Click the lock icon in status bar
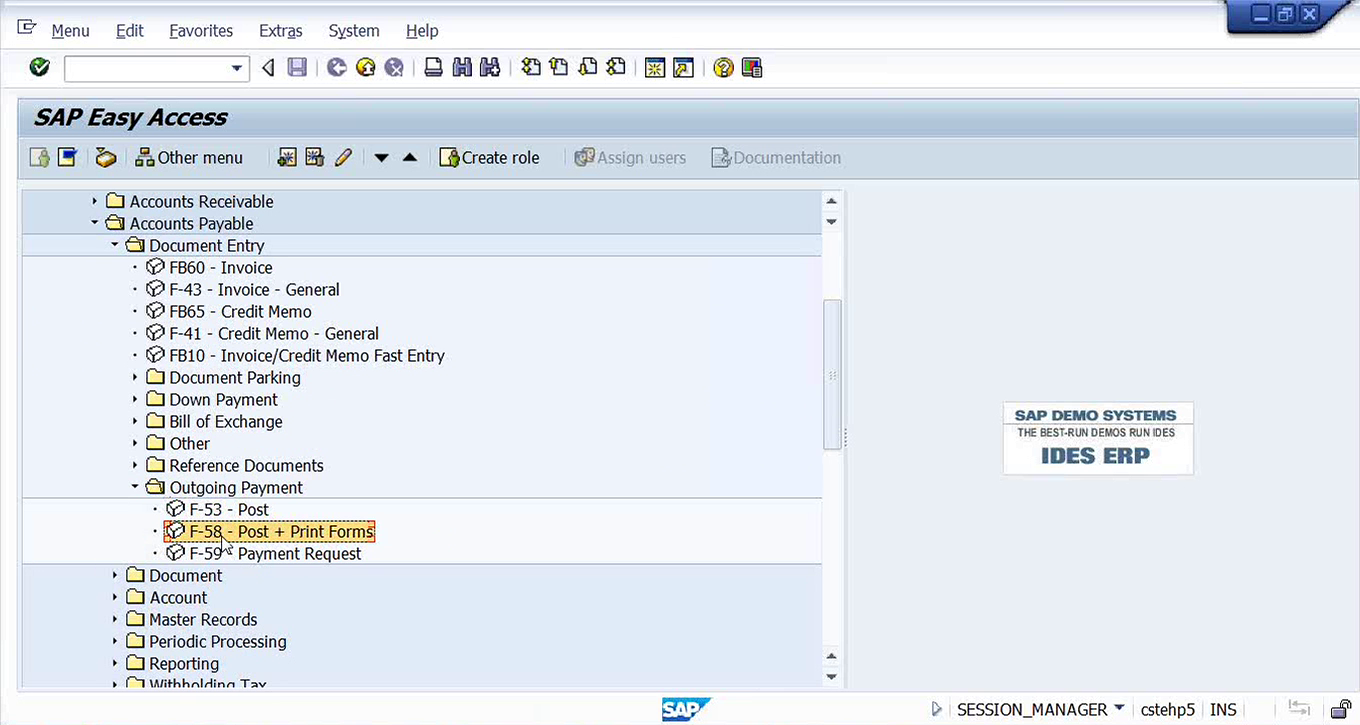1360x725 pixels. [x=1342, y=709]
